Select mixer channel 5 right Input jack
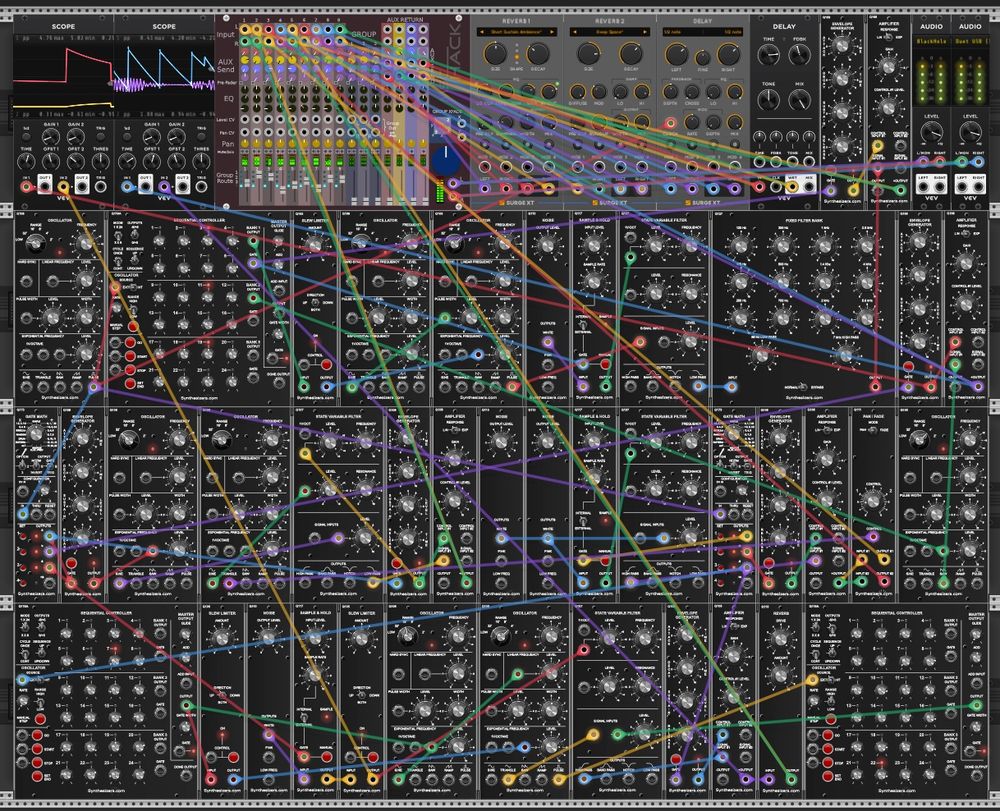Viewport: 1000px width, 811px height. (293, 41)
